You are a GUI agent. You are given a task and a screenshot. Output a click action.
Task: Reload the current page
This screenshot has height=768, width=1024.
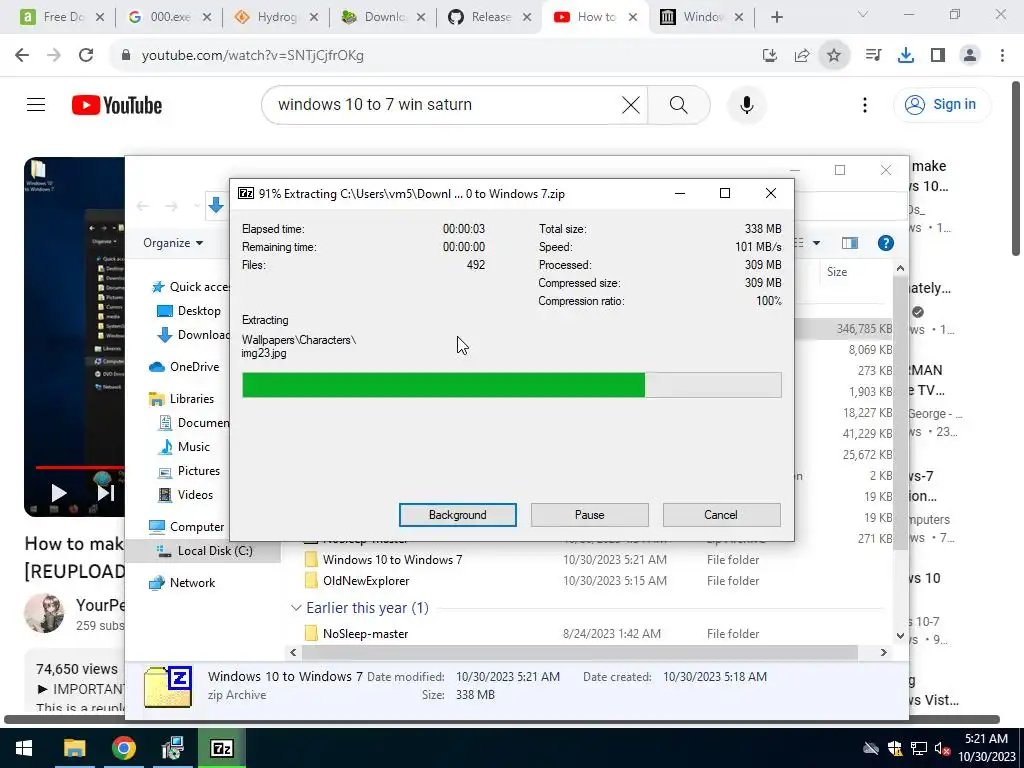[x=86, y=56]
